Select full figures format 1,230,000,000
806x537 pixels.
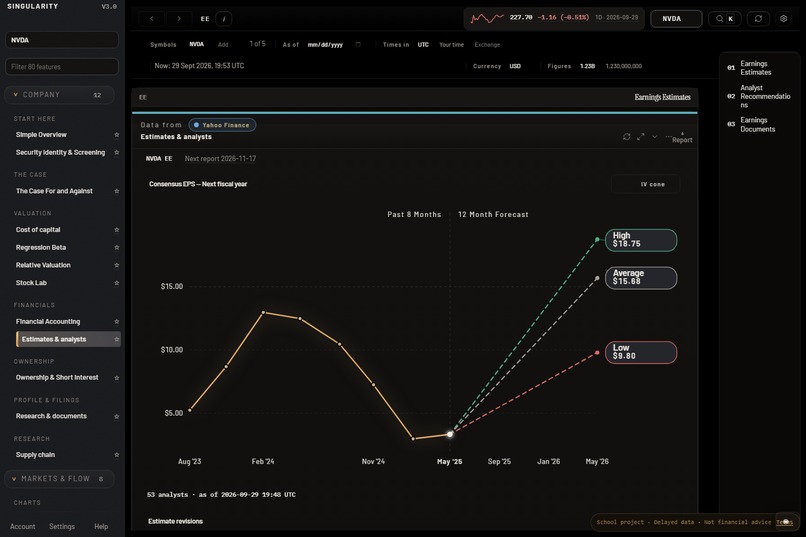point(624,66)
